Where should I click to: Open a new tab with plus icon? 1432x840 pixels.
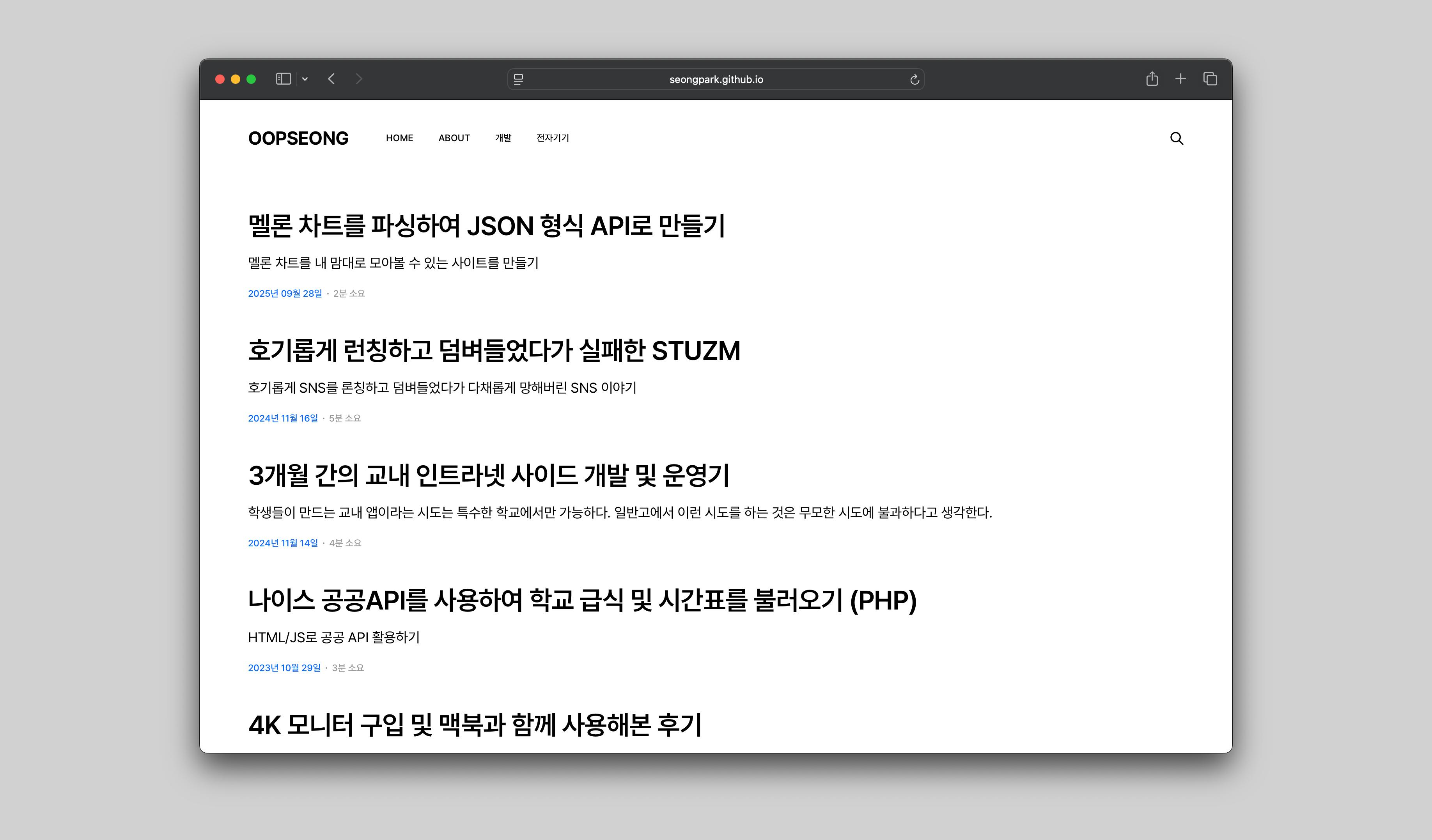pos(1180,79)
